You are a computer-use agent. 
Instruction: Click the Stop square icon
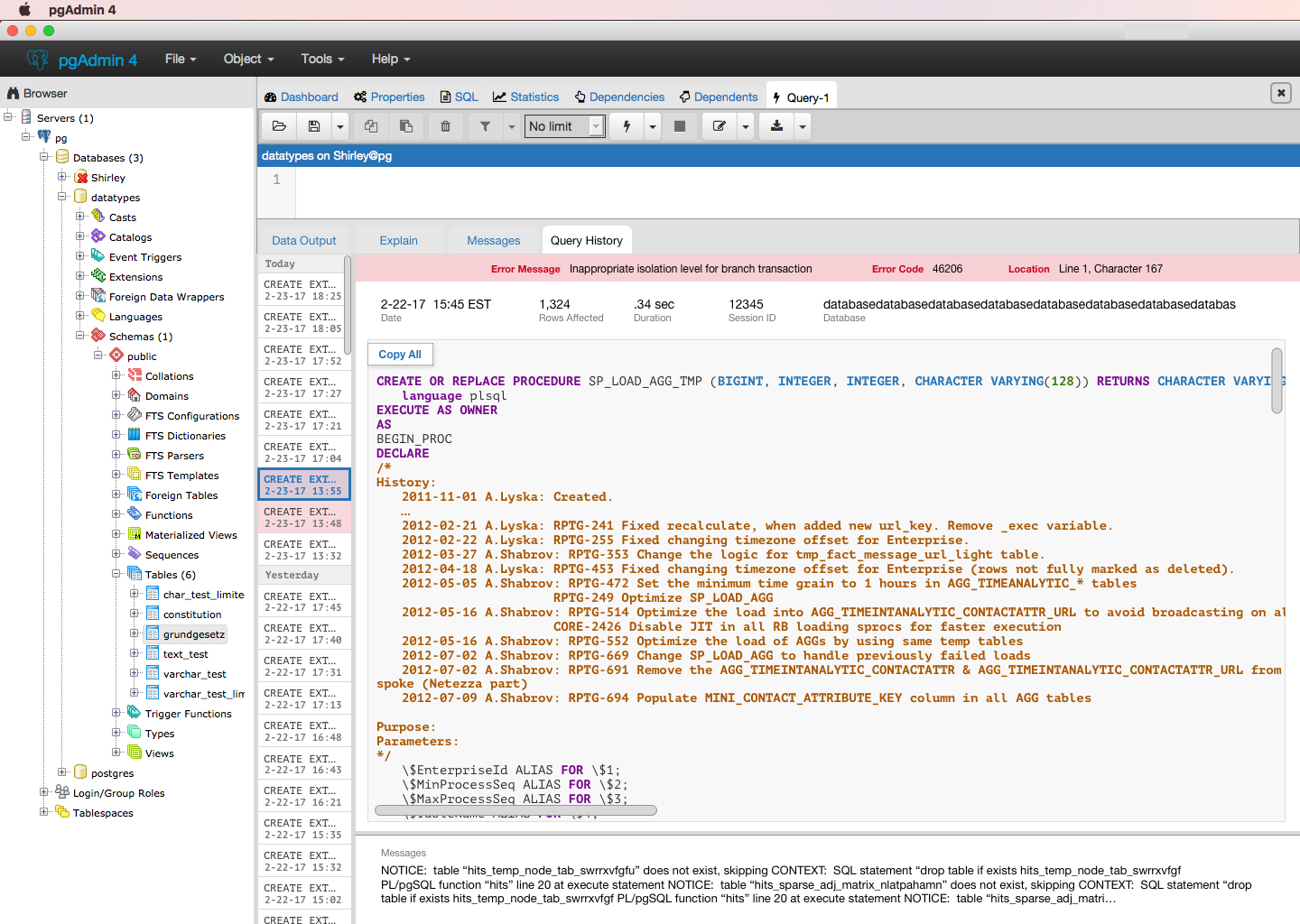tap(680, 126)
